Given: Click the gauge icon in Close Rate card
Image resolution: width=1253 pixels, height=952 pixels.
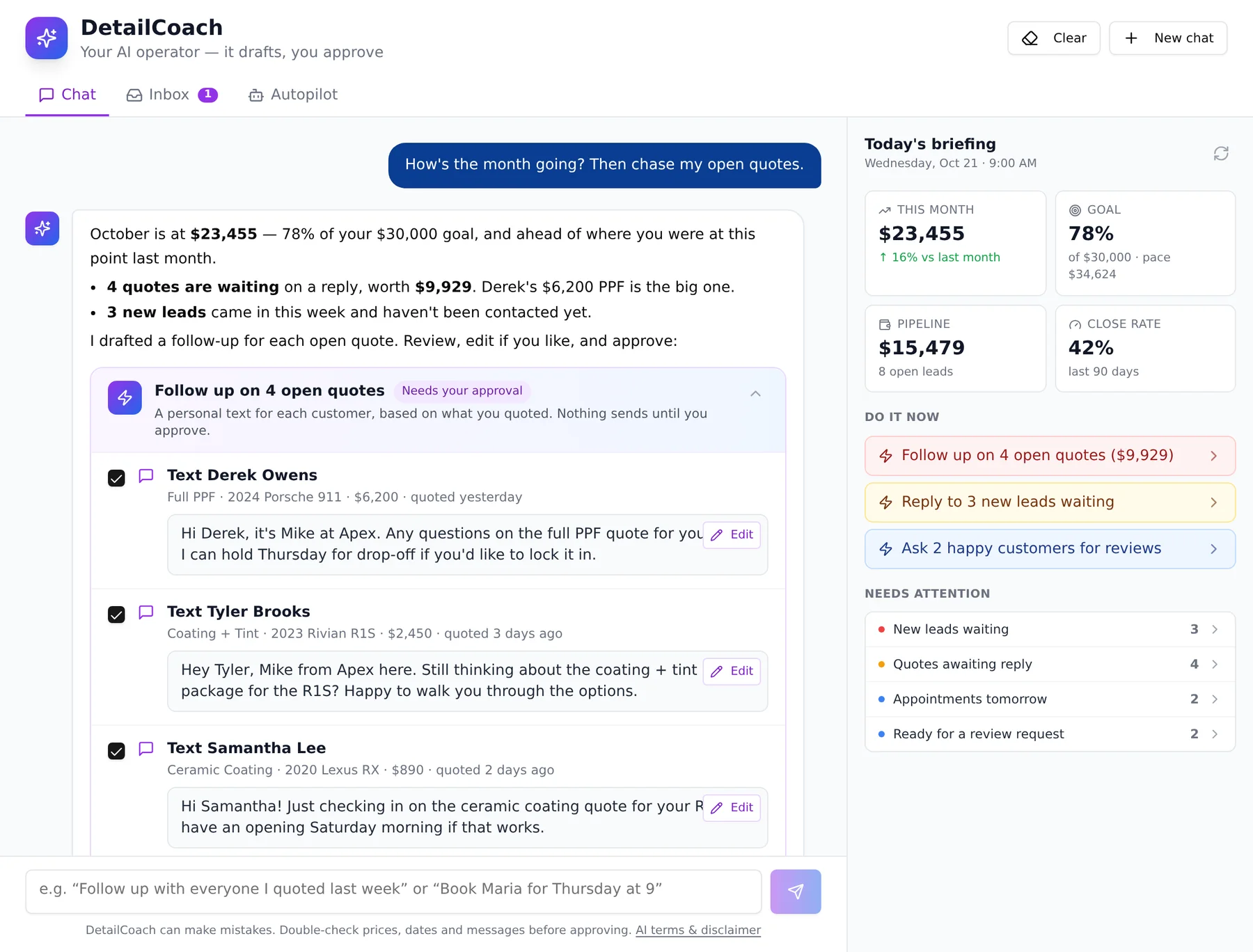Looking at the screenshot, I should (x=1075, y=324).
